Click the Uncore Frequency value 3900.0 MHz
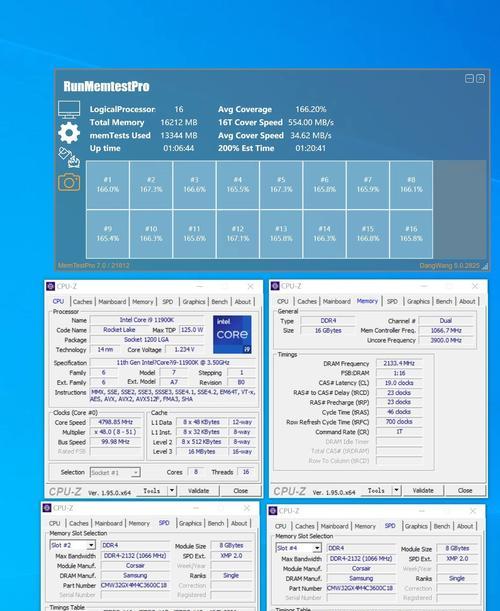The height and width of the screenshot is (611, 500). (446, 340)
